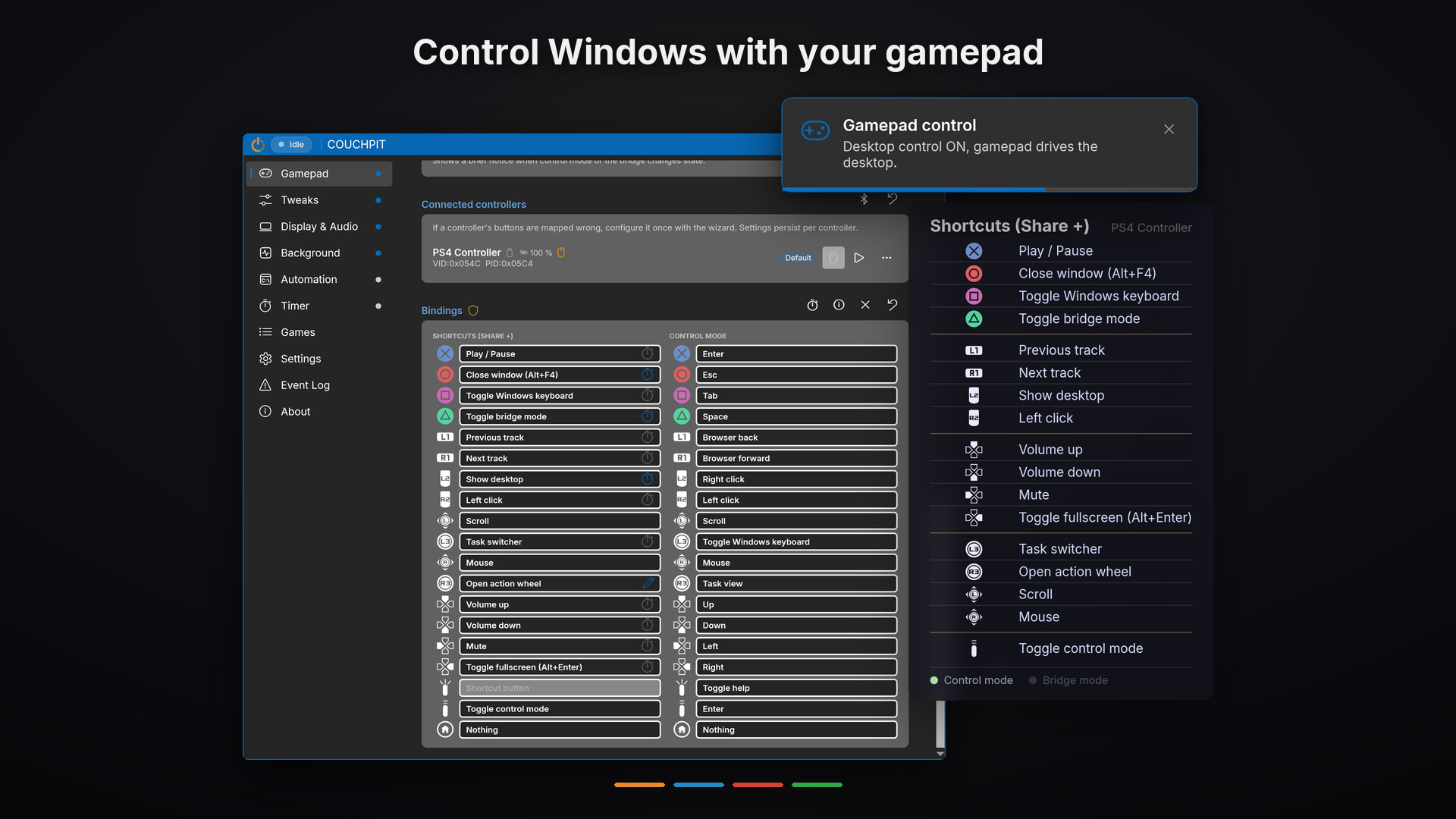Click the orange slide indicator bar at the bottom
The image size is (1456, 819).
[639, 785]
